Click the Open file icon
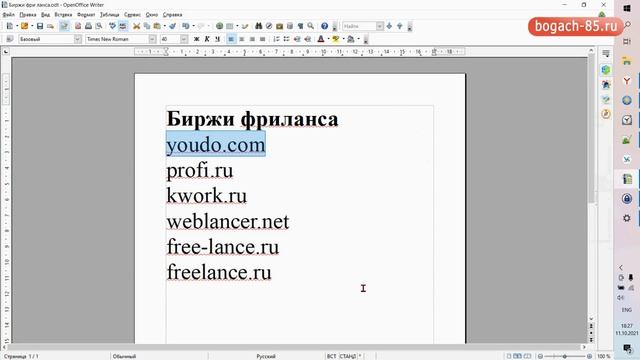Image resolution: width=640 pixels, height=360 pixels. (x=24, y=26)
